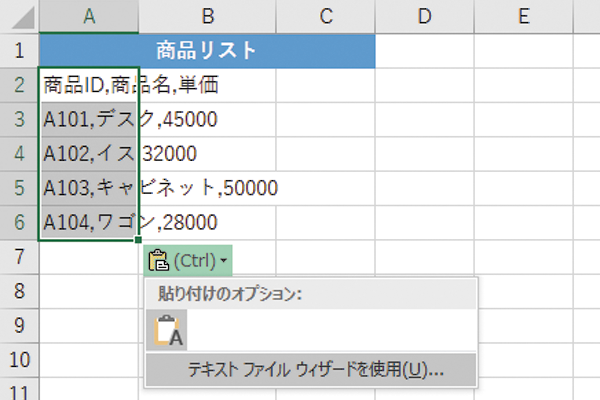Select the cell containing 商品ID,商品名,単価
This screenshot has width=600, height=400.
tap(89, 85)
